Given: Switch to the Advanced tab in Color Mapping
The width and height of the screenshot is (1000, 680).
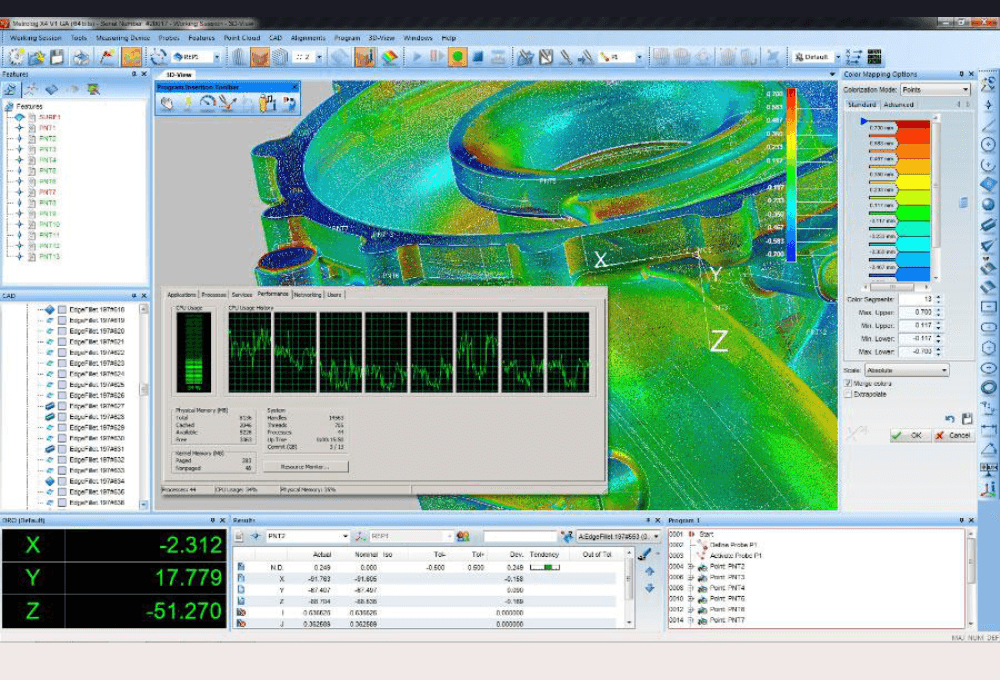Looking at the screenshot, I should (x=898, y=104).
